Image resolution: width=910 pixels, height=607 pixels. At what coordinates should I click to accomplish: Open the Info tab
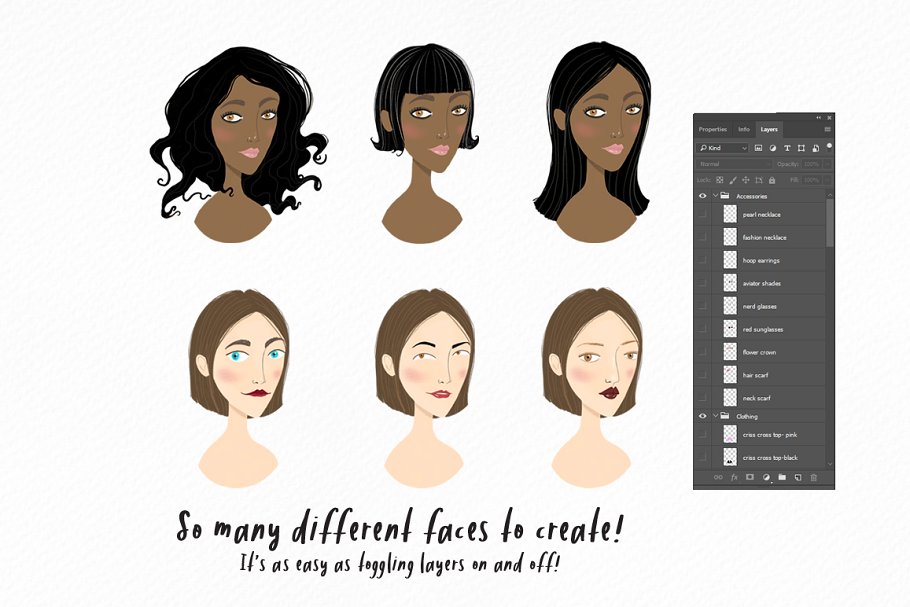point(745,129)
